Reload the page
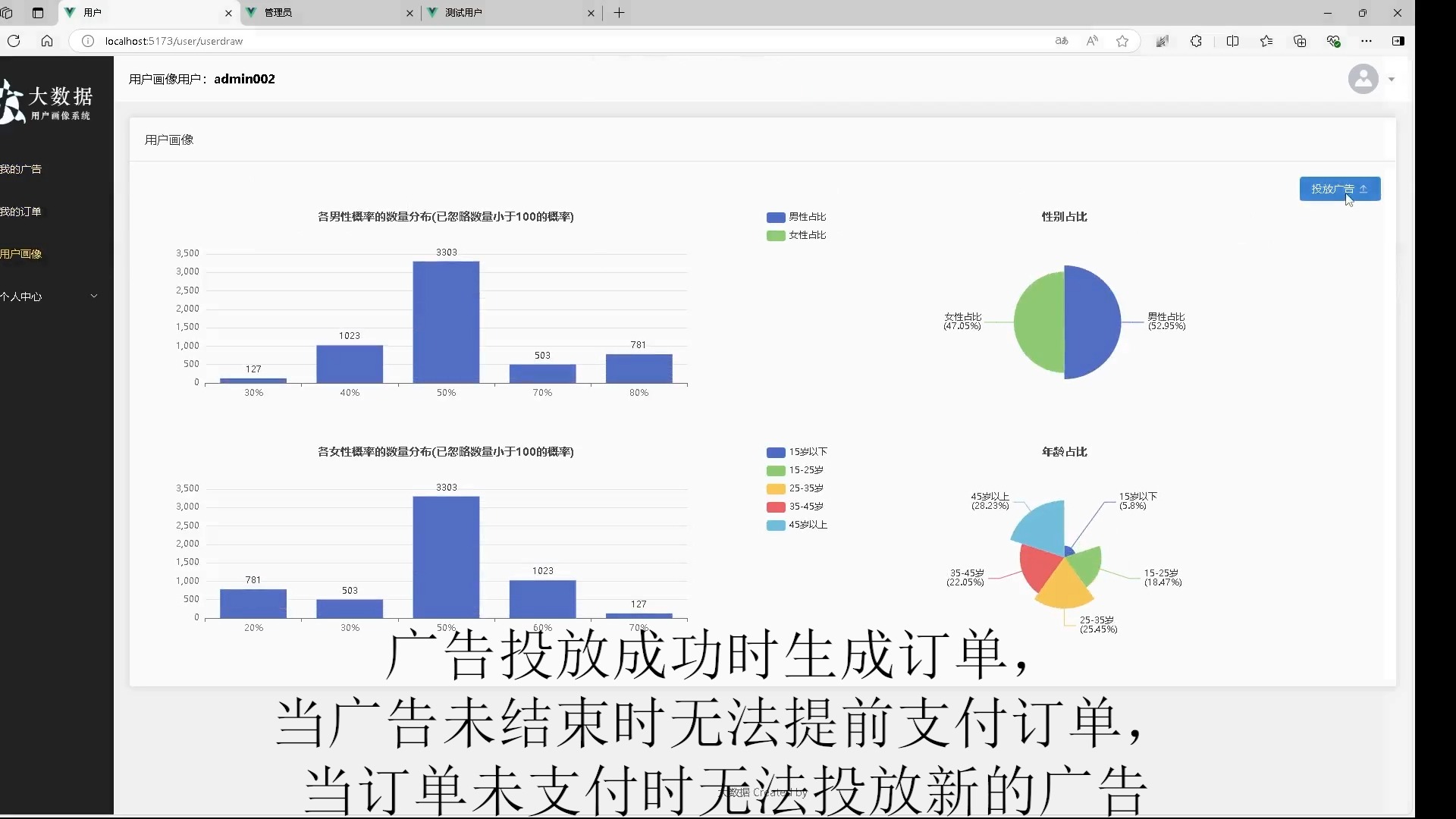This screenshot has height=819, width=1456. [14, 41]
